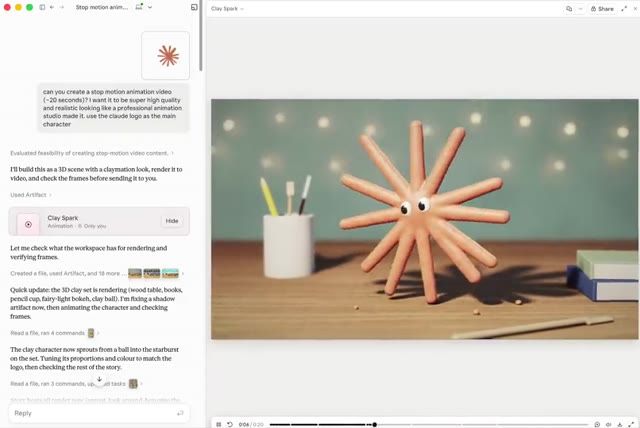Go back with the left arrow
The height and width of the screenshot is (428, 640).
[52, 7]
